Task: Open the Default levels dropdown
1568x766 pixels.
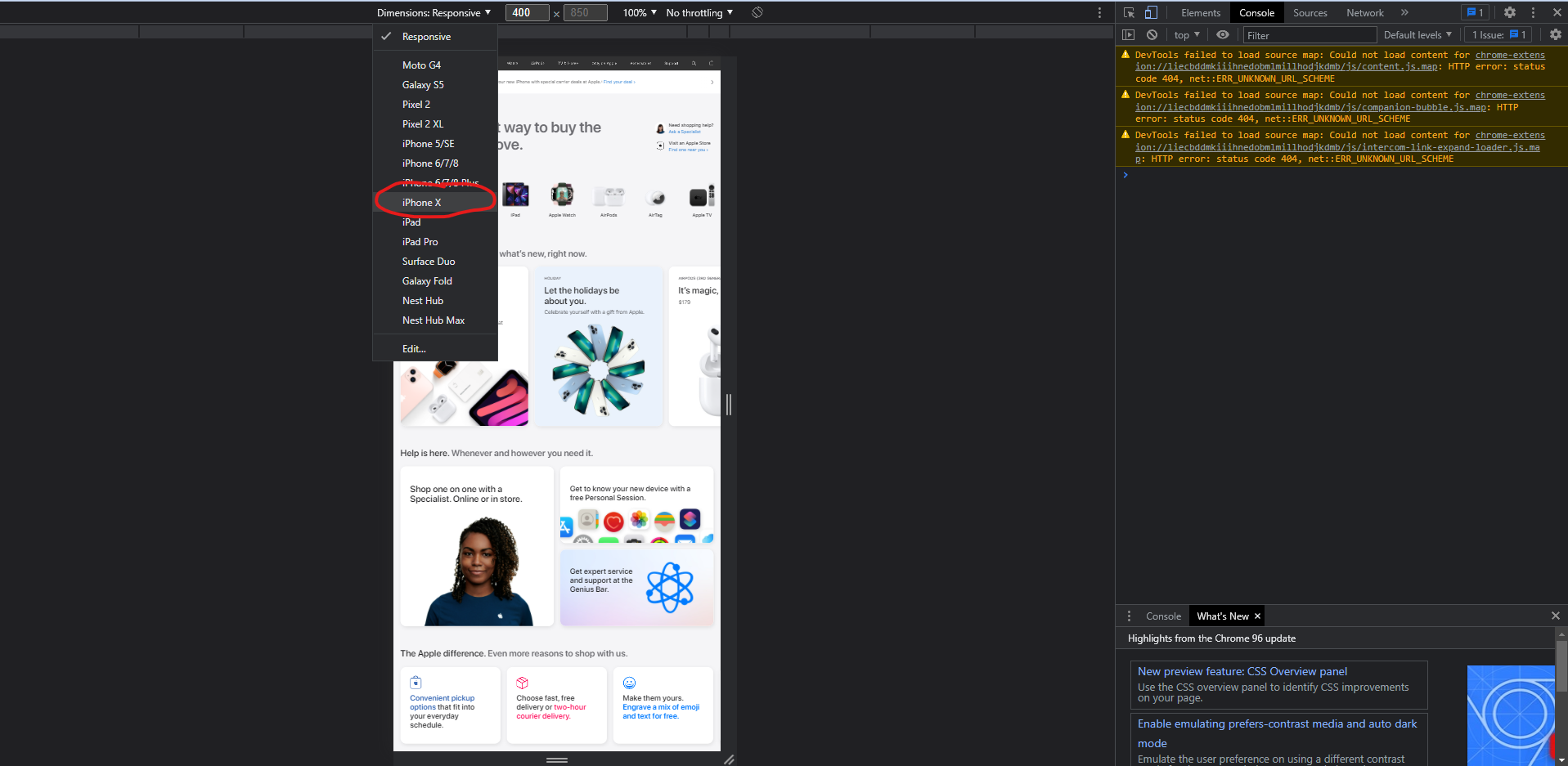Action: click(x=1417, y=35)
